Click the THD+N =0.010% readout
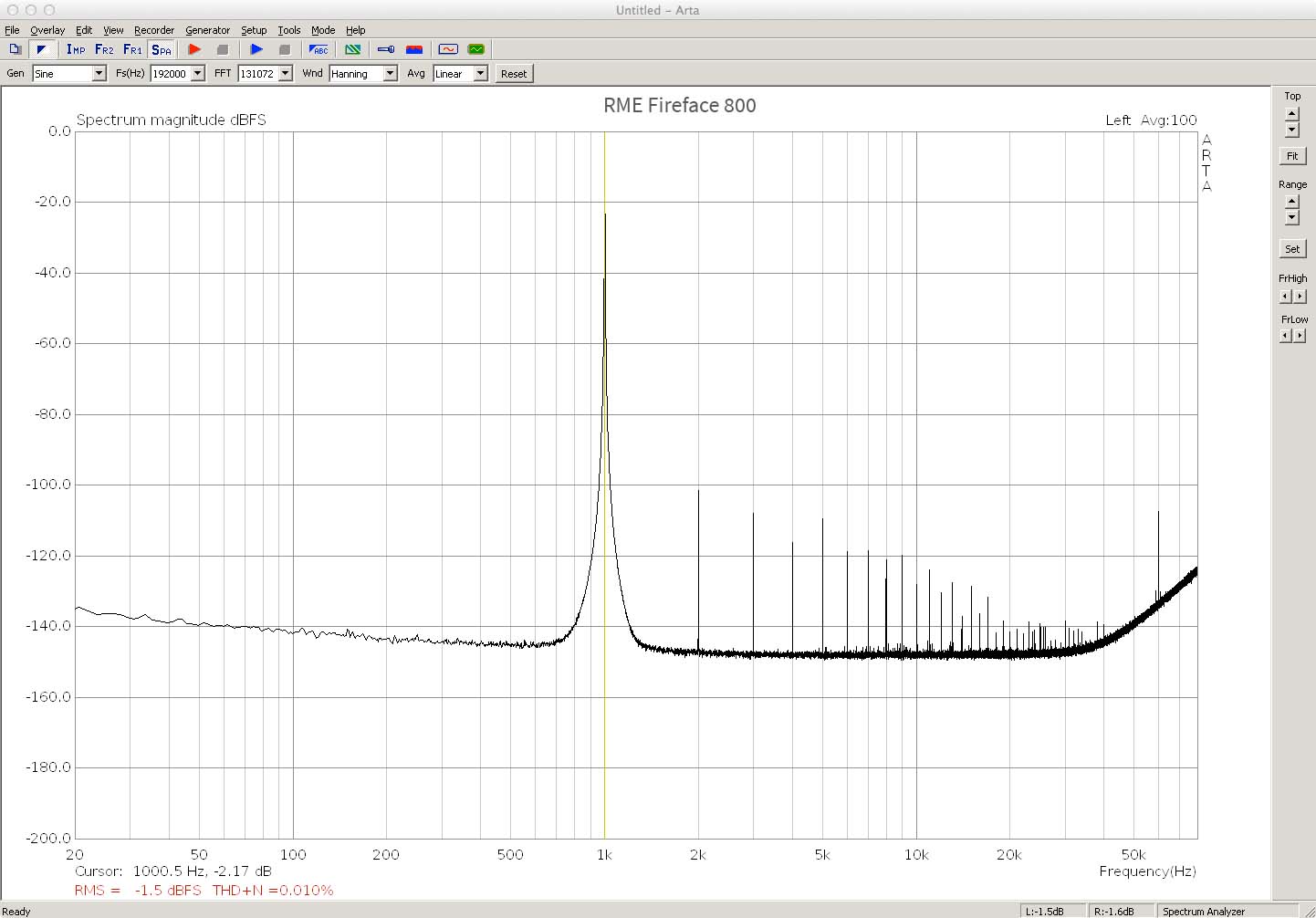The image size is (1316, 918). pos(273,891)
